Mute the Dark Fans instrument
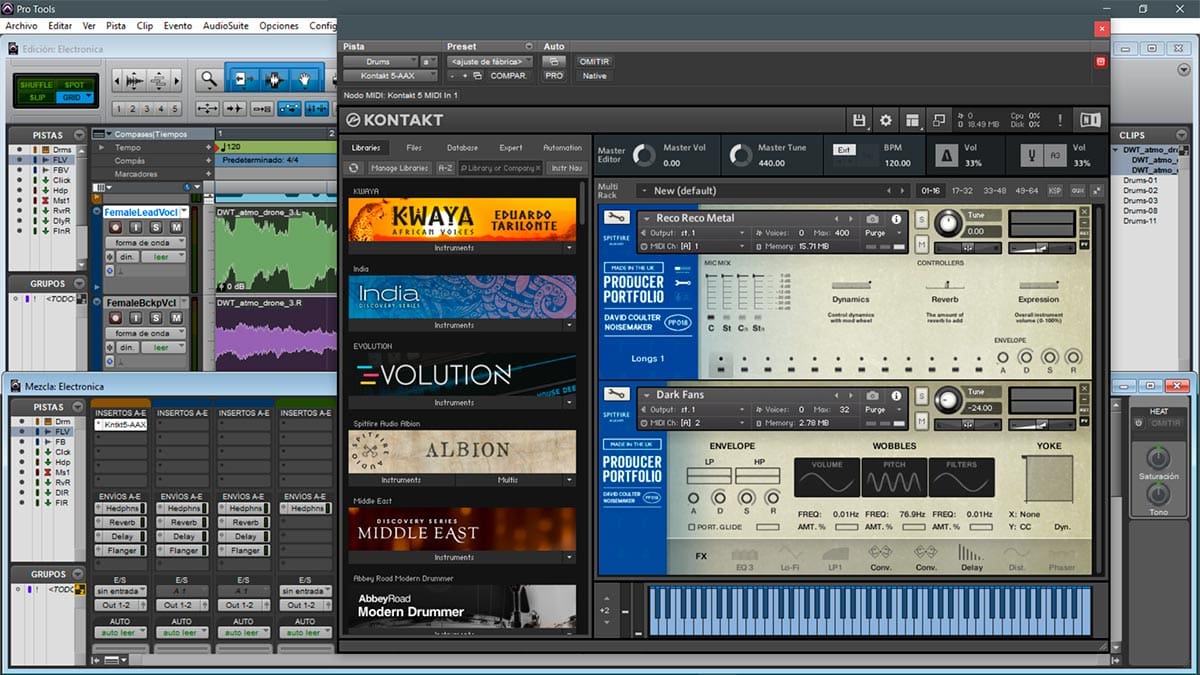 [x=921, y=419]
